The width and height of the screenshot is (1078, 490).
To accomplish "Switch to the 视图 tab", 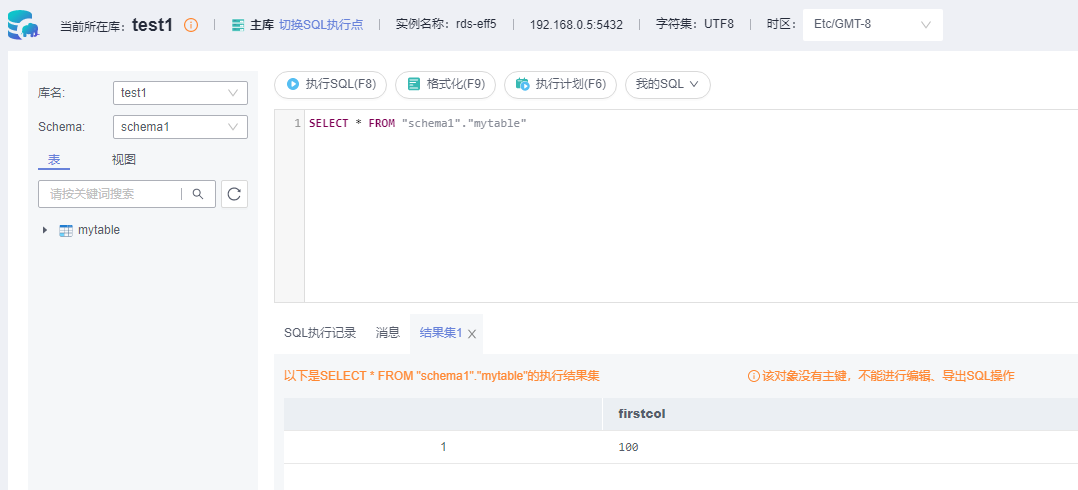I will point(124,159).
